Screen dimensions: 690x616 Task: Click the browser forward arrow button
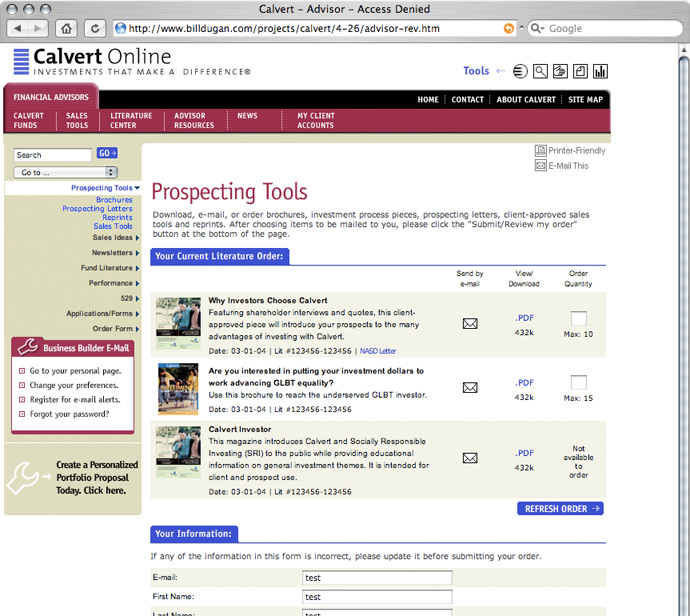pyautogui.click(x=38, y=28)
